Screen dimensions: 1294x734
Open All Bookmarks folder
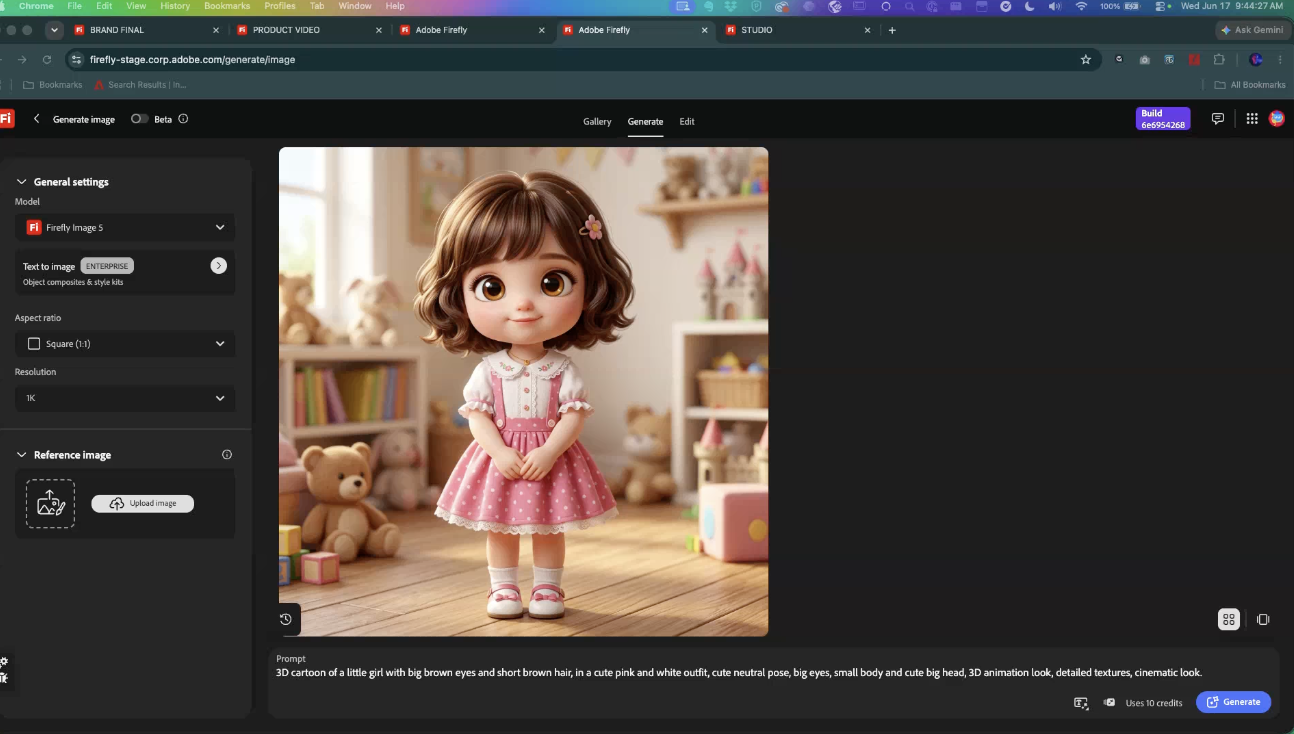pyautogui.click(x=1250, y=85)
